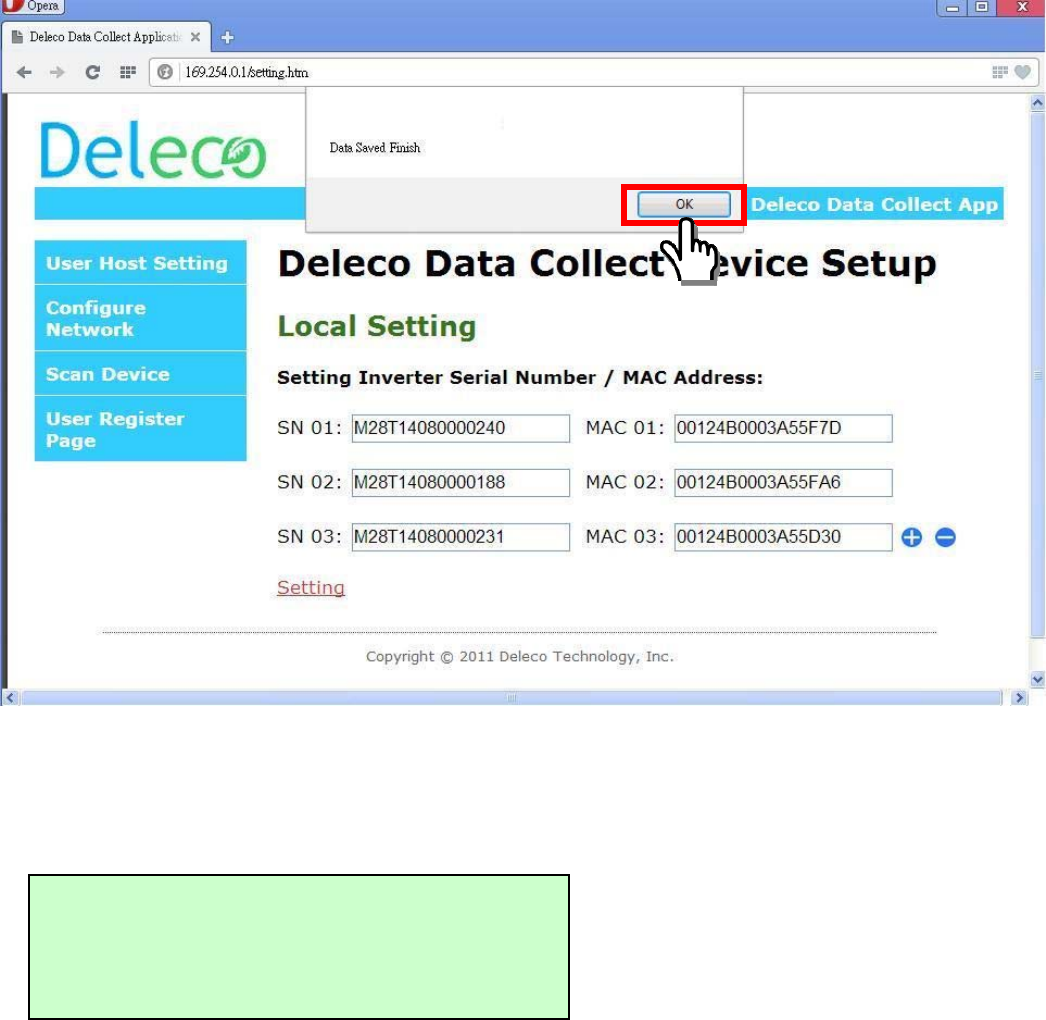This screenshot has width=1046, height=1020.
Task: Click the Deleco Data Collect App banner text
Action: [x=874, y=204]
